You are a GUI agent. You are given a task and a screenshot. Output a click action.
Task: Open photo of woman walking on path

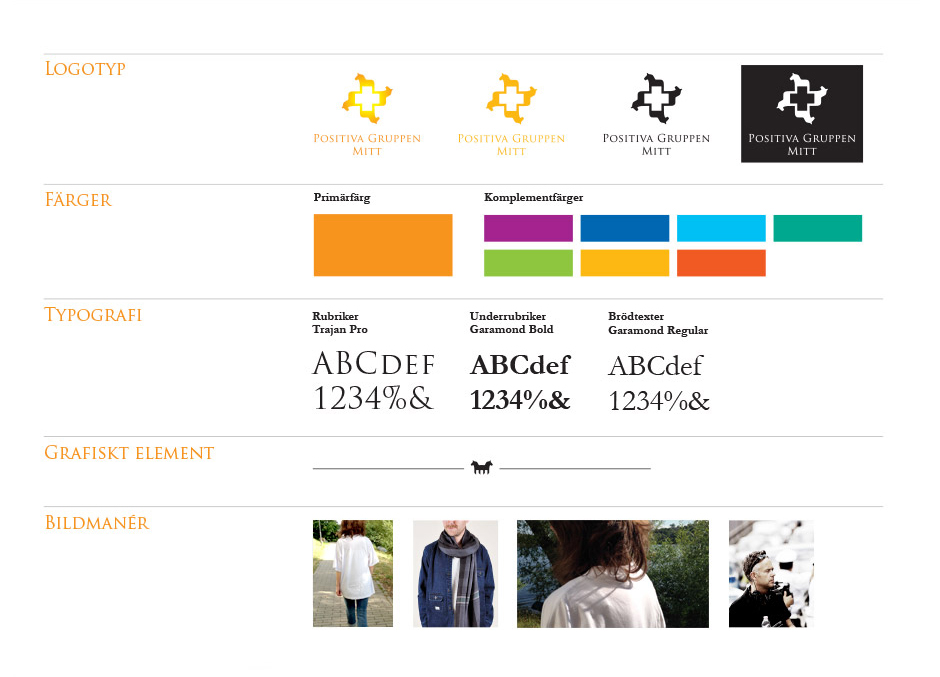[353, 573]
